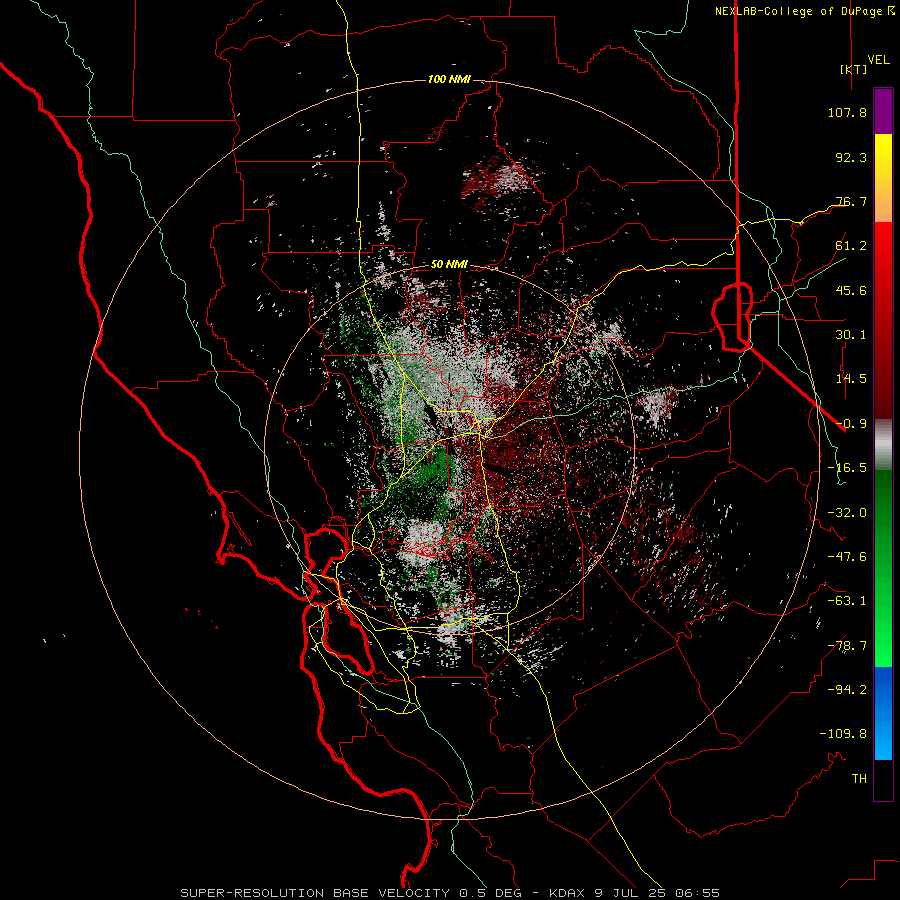Click the 45.6 velocity legend value
The height and width of the screenshot is (900, 900).
point(851,290)
